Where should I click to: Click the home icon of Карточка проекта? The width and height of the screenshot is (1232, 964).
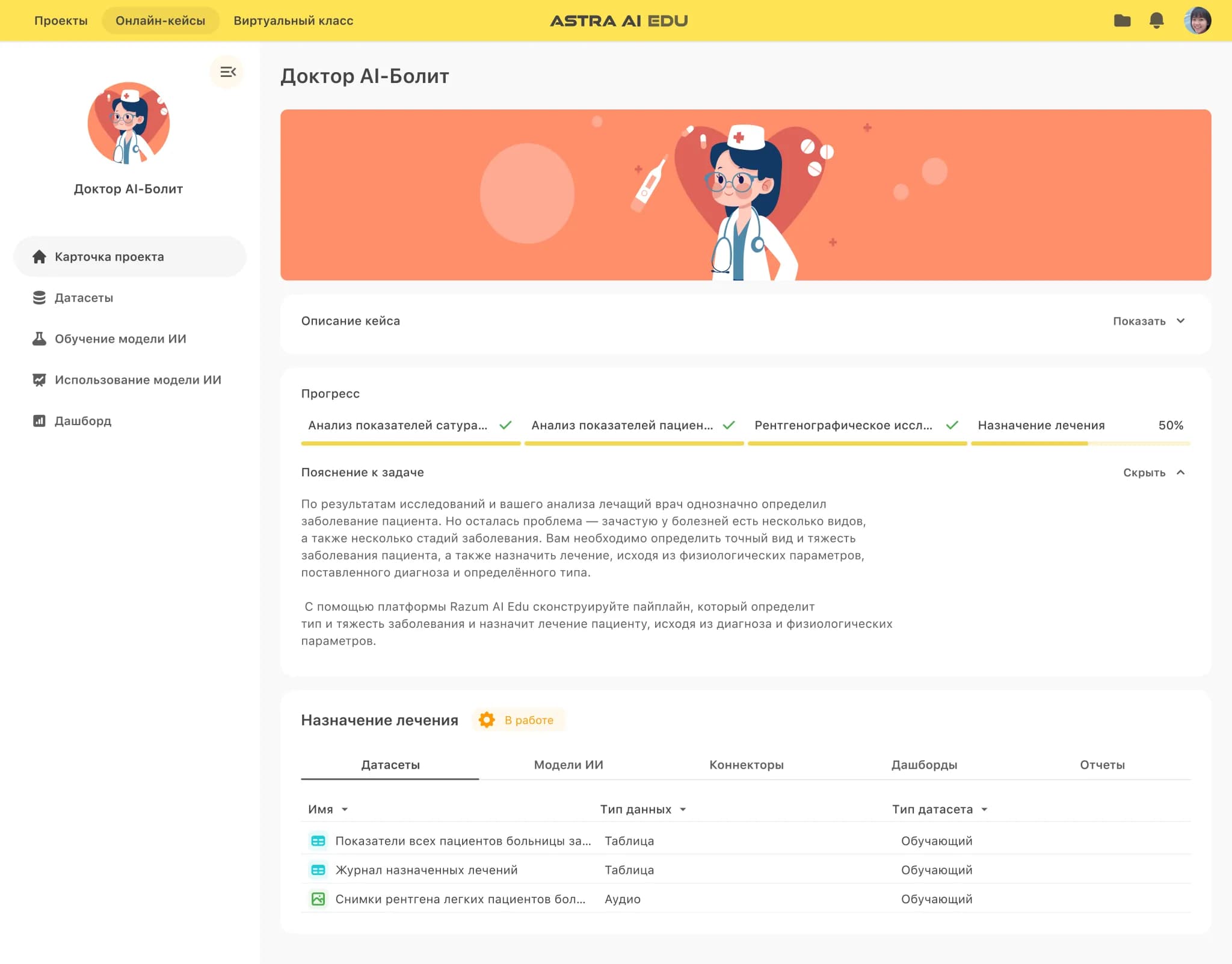(x=39, y=257)
